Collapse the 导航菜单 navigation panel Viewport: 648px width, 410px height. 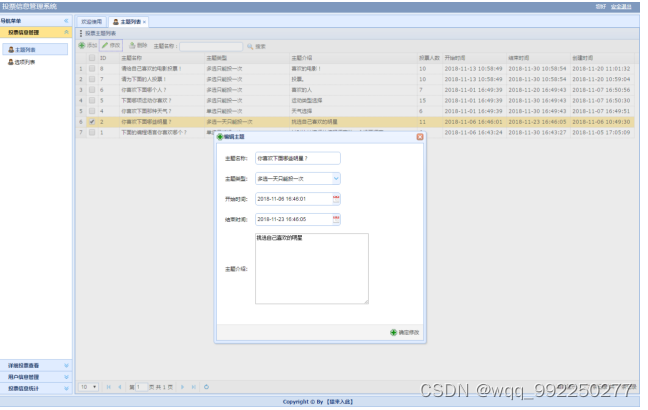[x=66, y=21]
